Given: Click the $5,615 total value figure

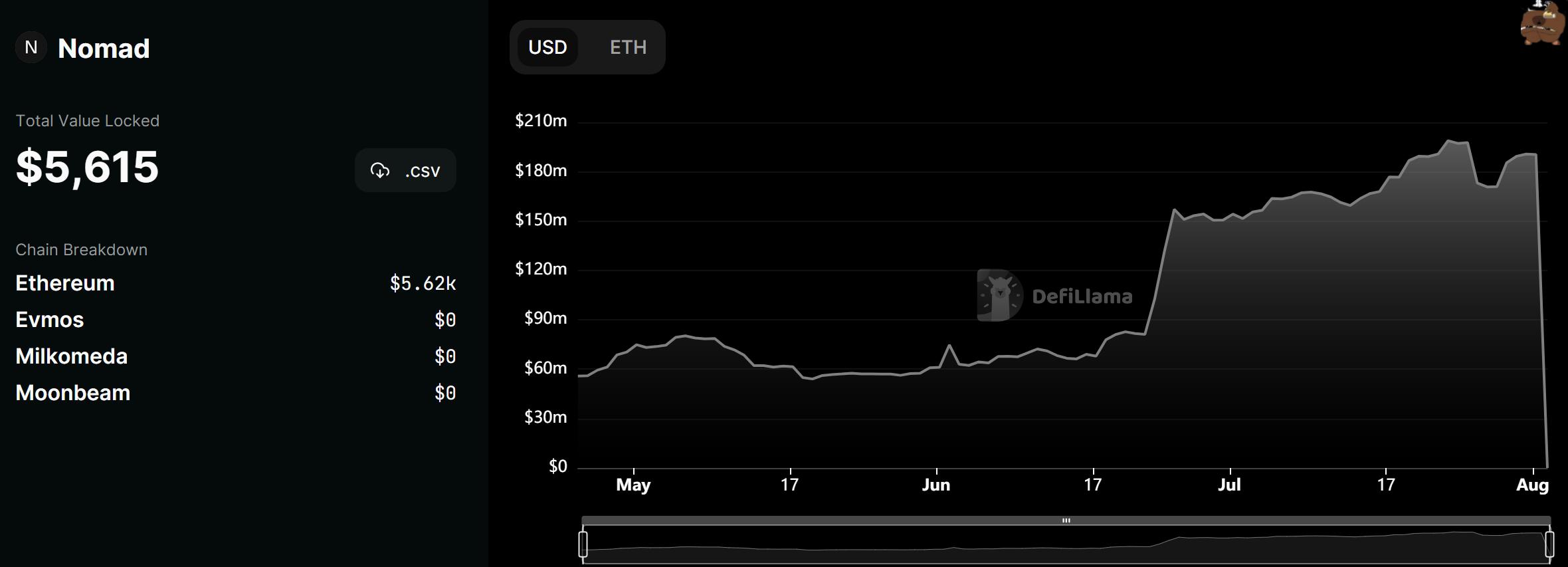Looking at the screenshot, I should tap(87, 167).
